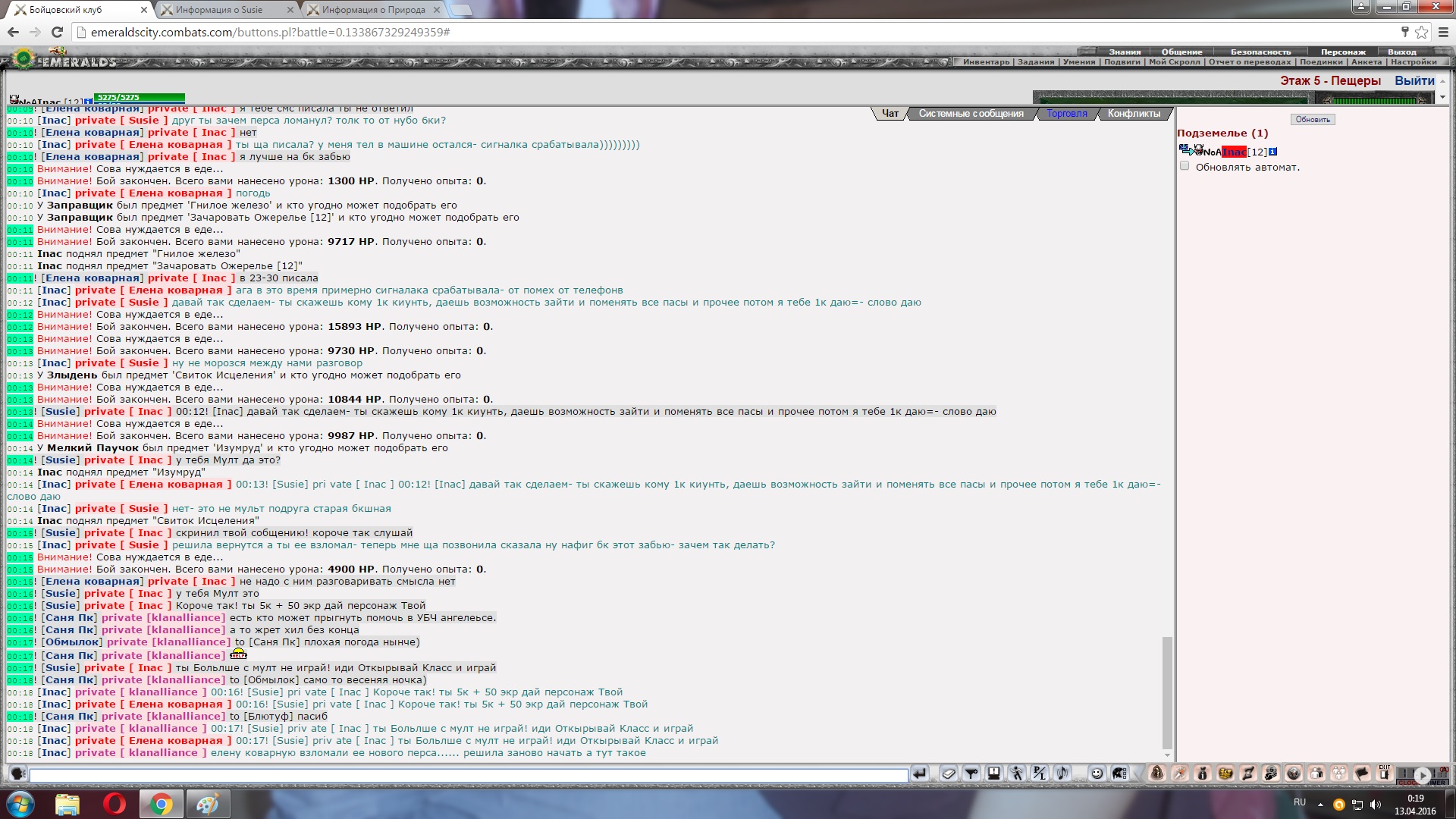The height and width of the screenshot is (819, 1456).
Task: Switch to Системные сообщения tab
Action: pos(971,114)
